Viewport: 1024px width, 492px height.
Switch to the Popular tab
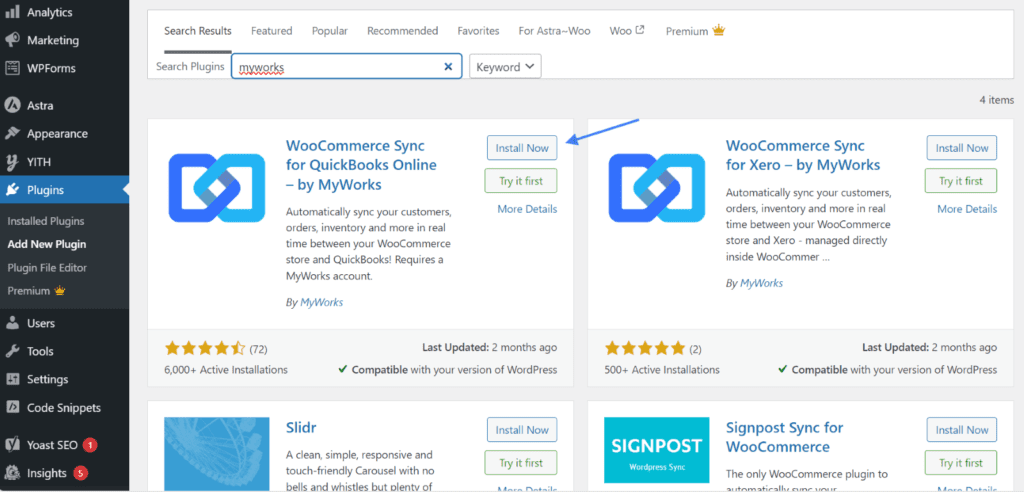pyautogui.click(x=330, y=31)
